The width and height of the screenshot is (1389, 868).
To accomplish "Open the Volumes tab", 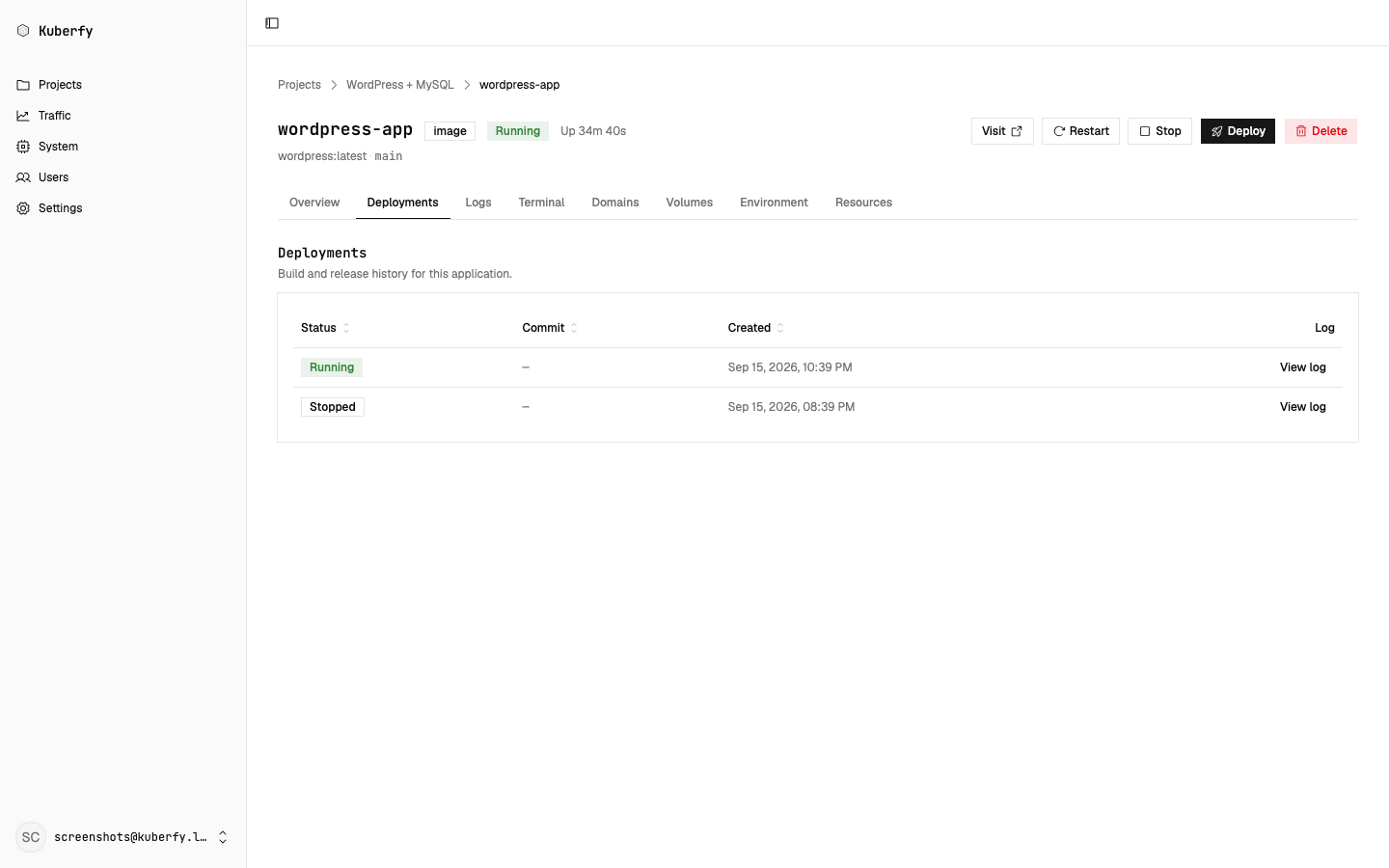I will (x=690, y=203).
